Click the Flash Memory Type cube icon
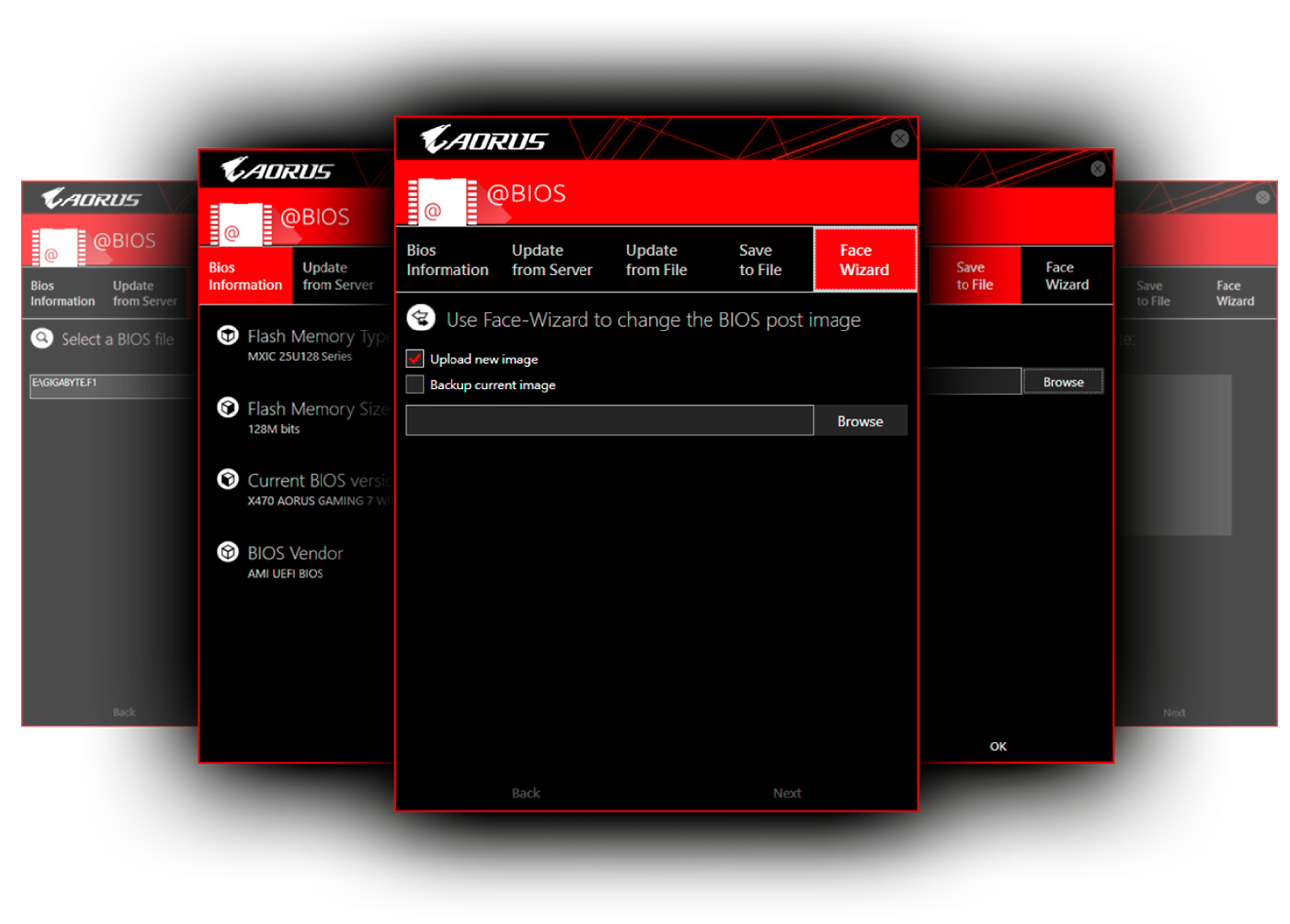 click(228, 335)
